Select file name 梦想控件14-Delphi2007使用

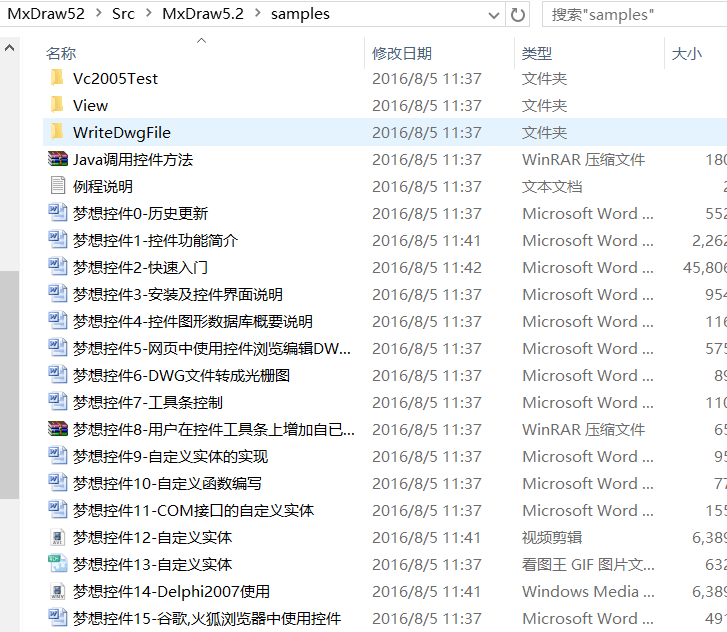click(x=171, y=591)
